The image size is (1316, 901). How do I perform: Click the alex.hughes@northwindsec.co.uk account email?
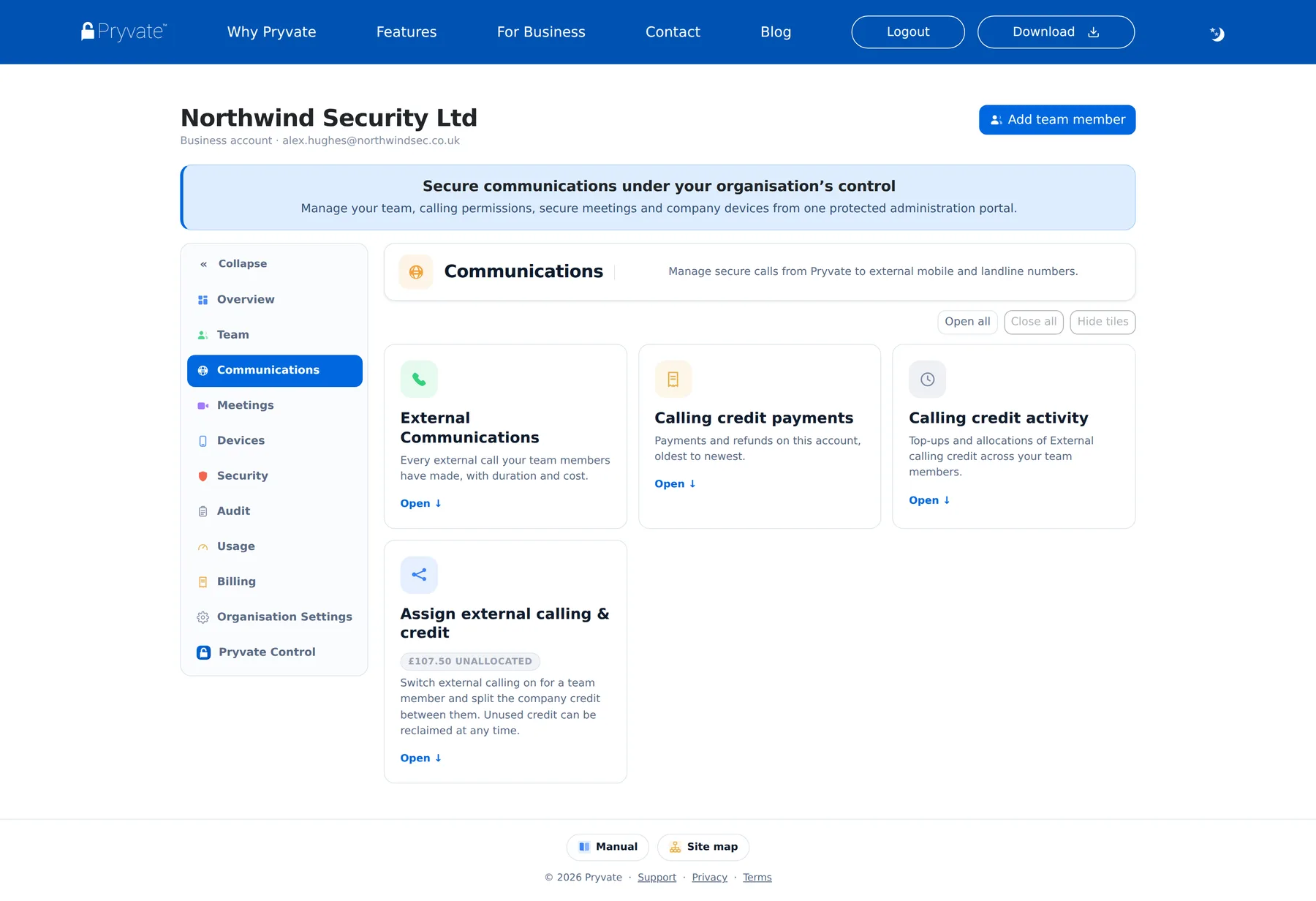pyautogui.click(x=371, y=141)
